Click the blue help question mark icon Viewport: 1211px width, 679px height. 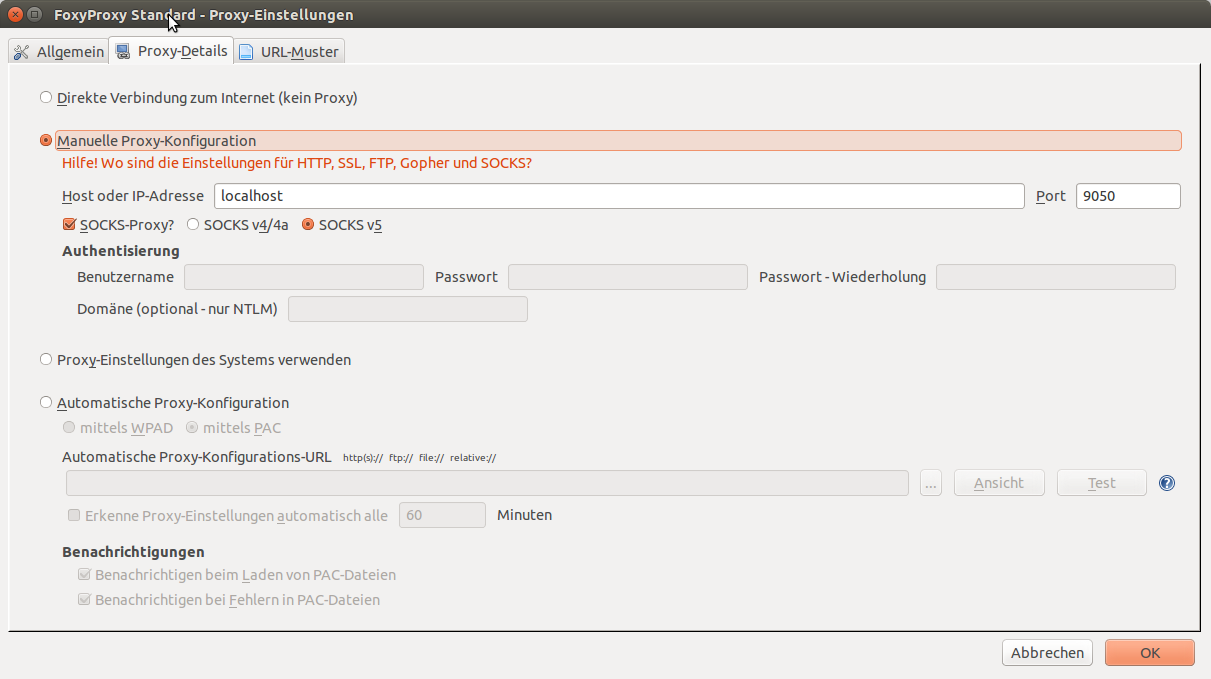click(x=1167, y=483)
